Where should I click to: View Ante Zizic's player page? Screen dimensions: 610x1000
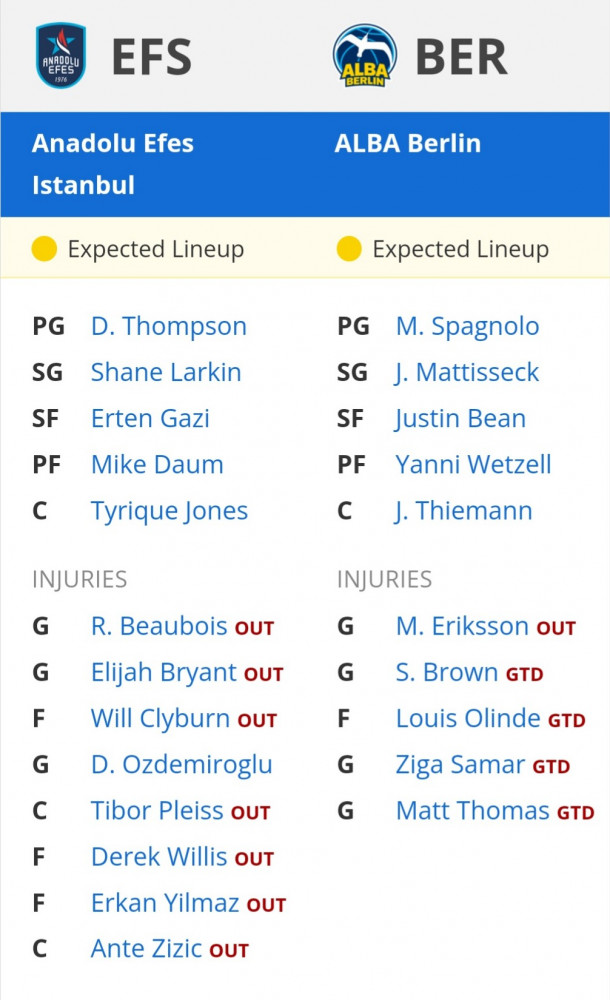pos(146,948)
